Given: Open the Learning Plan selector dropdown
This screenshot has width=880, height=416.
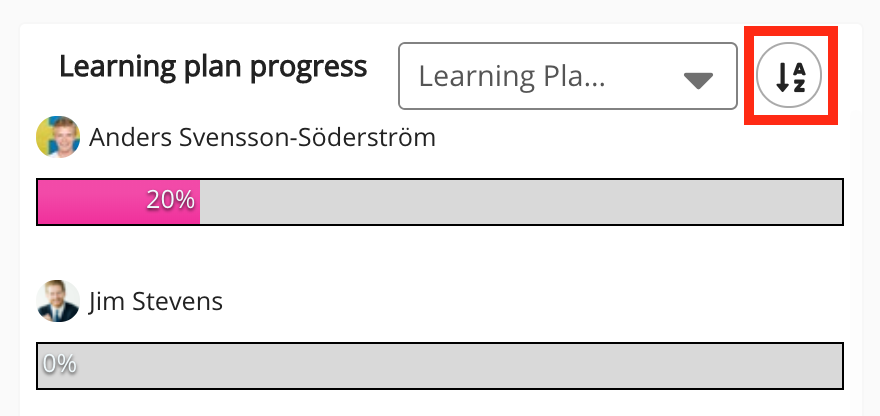Looking at the screenshot, I should [x=567, y=76].
